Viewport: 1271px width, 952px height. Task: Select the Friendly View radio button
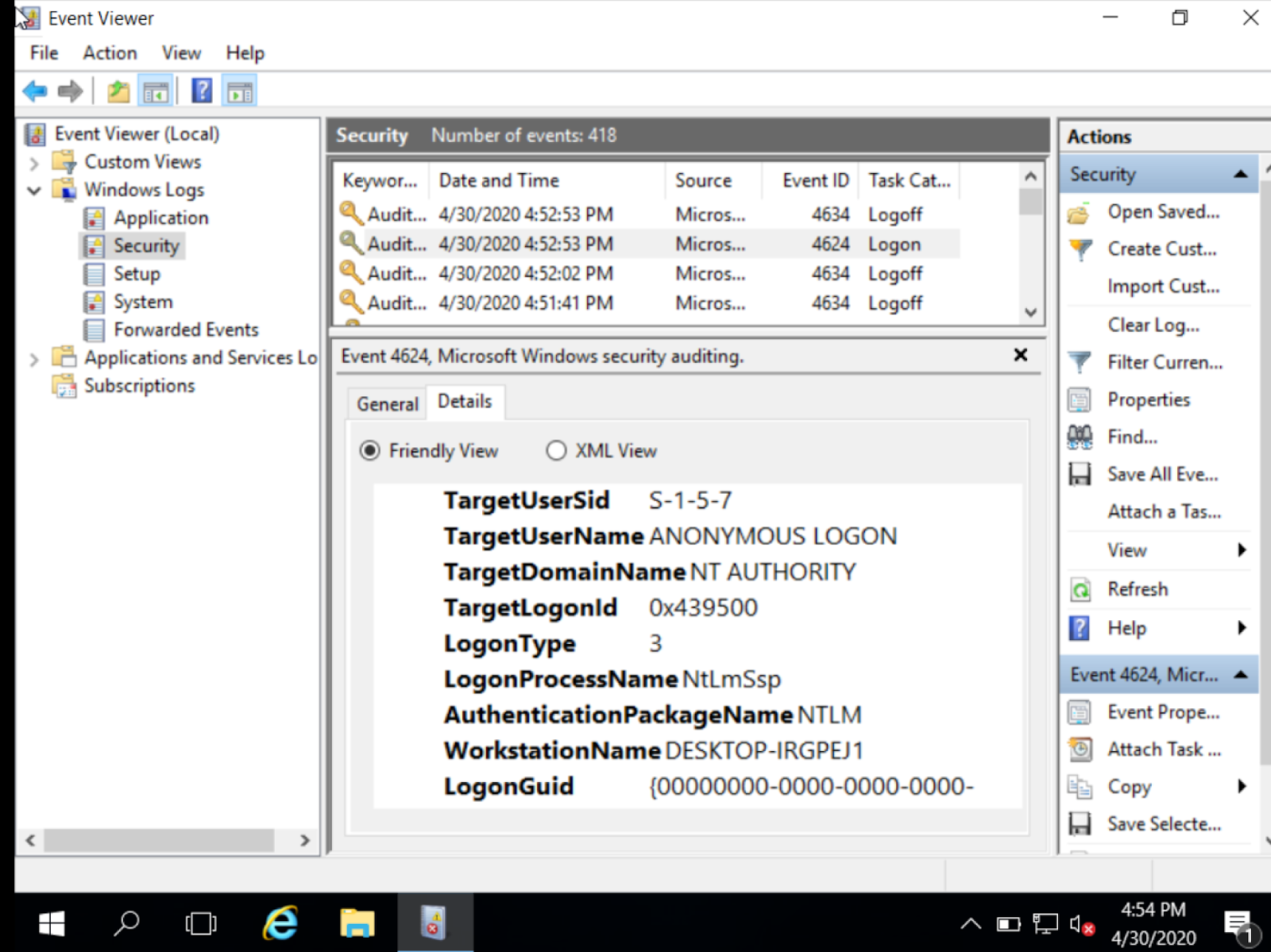370,450
